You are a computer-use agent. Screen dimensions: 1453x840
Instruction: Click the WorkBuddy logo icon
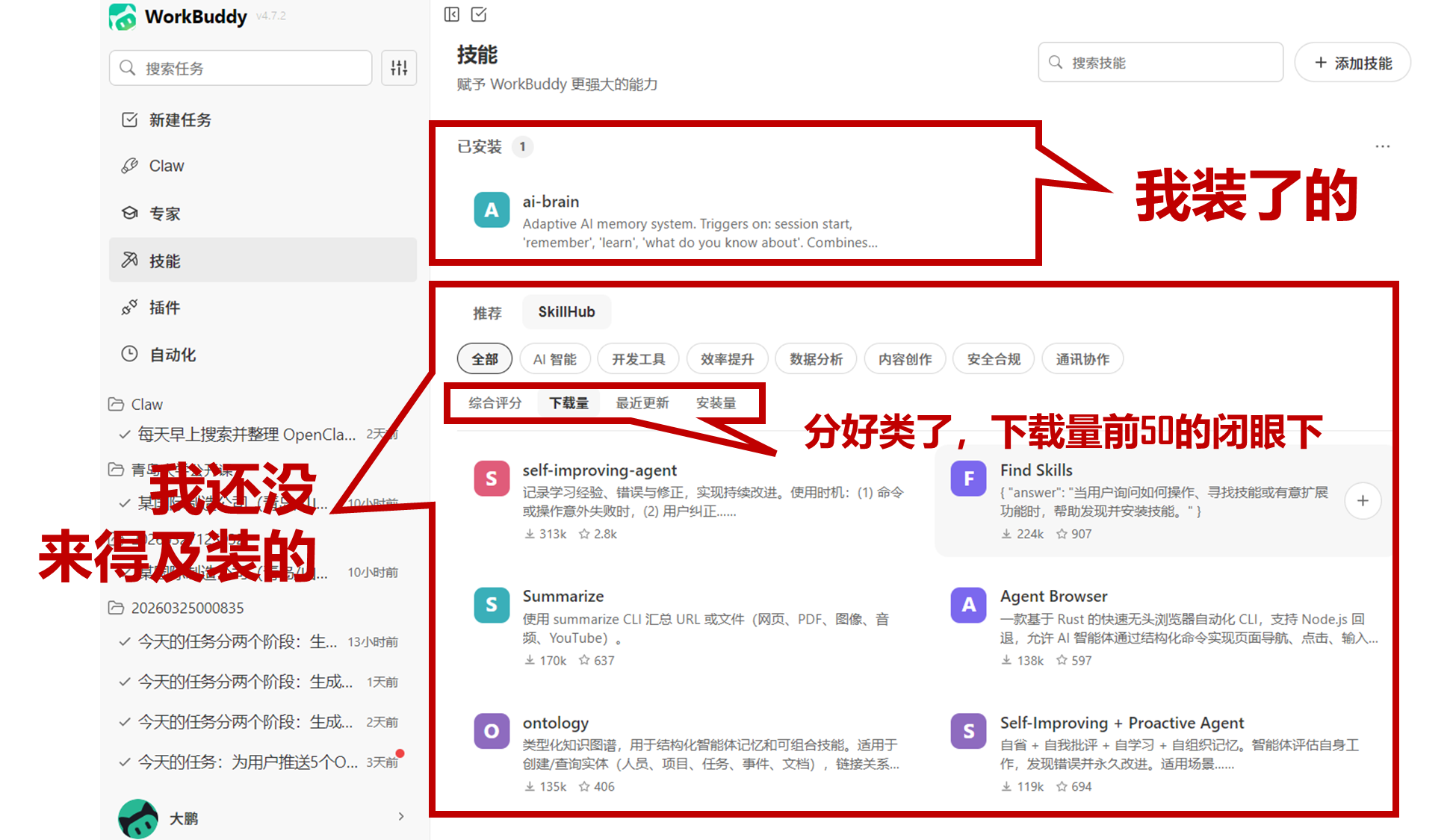pyautogui.click(x=123, y=16)
